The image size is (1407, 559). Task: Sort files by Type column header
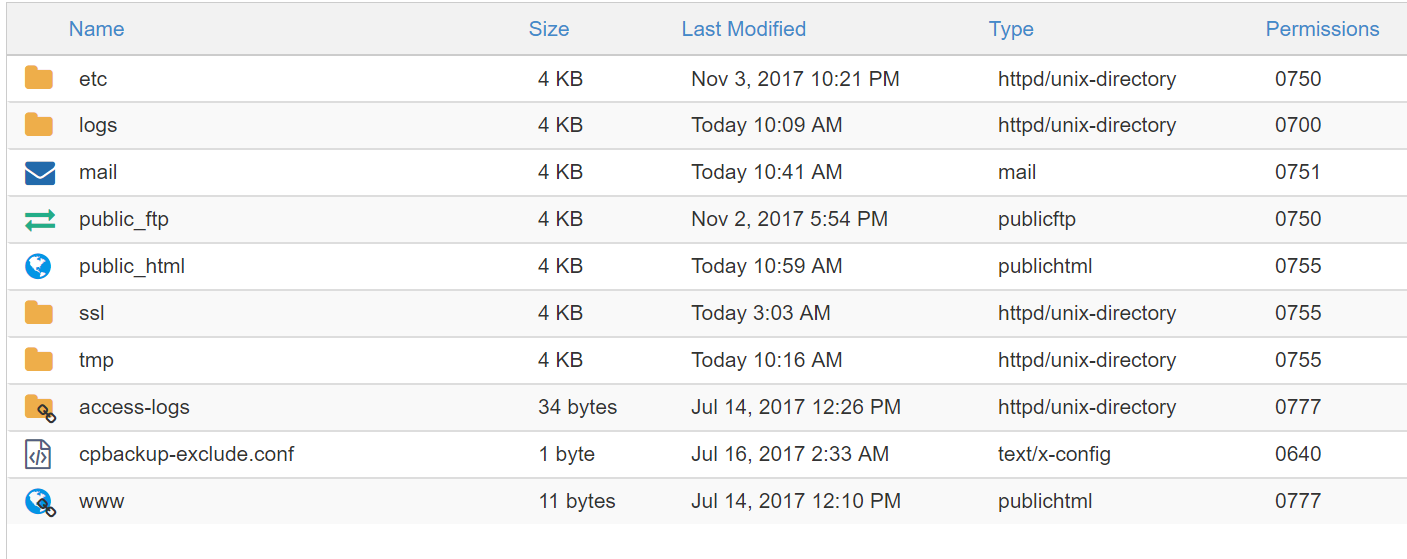click(1011, 29)
